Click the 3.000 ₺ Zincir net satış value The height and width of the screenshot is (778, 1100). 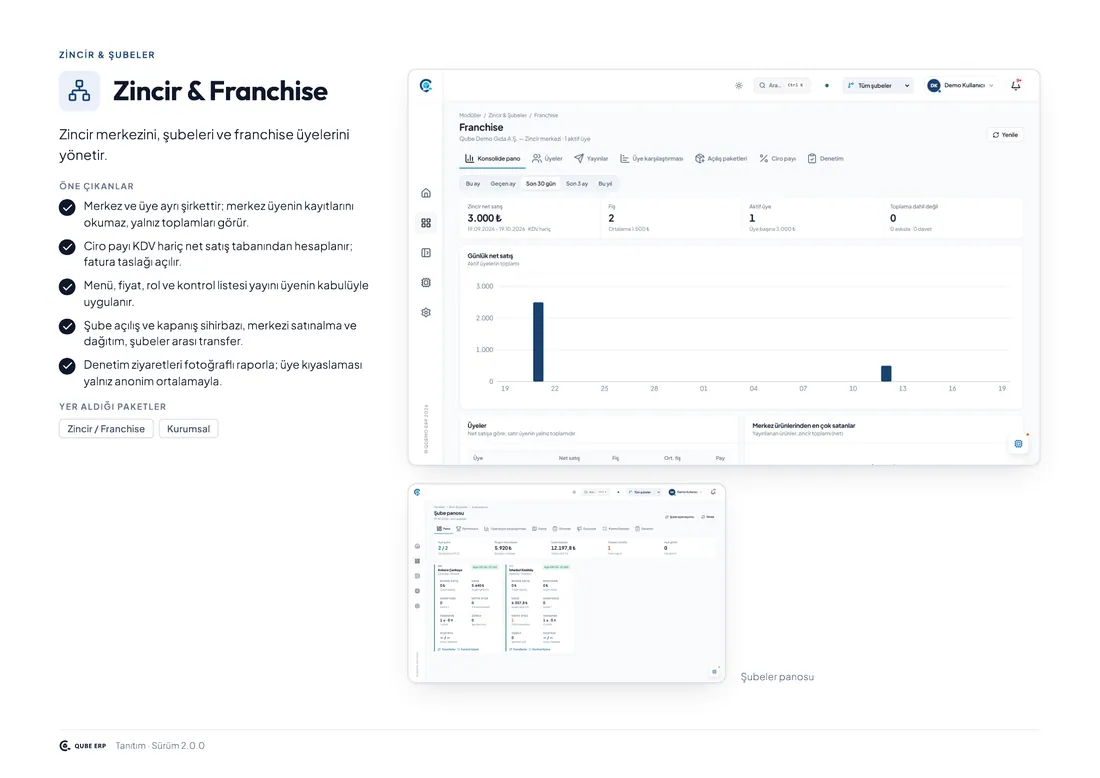point(484,218)
